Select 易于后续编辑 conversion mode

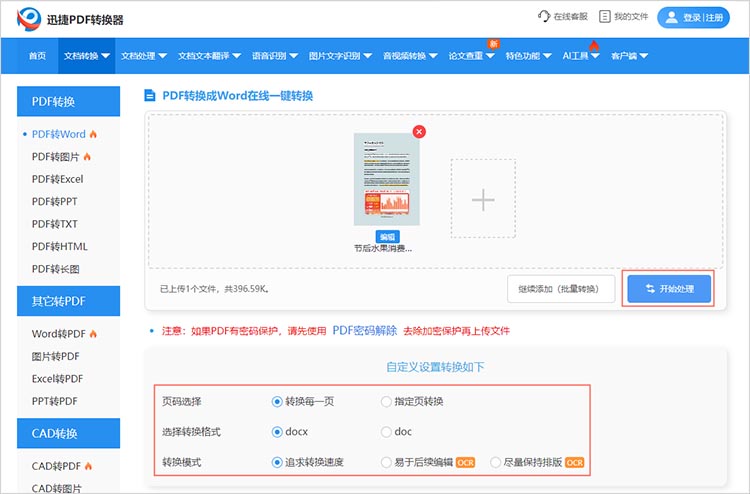386,462
